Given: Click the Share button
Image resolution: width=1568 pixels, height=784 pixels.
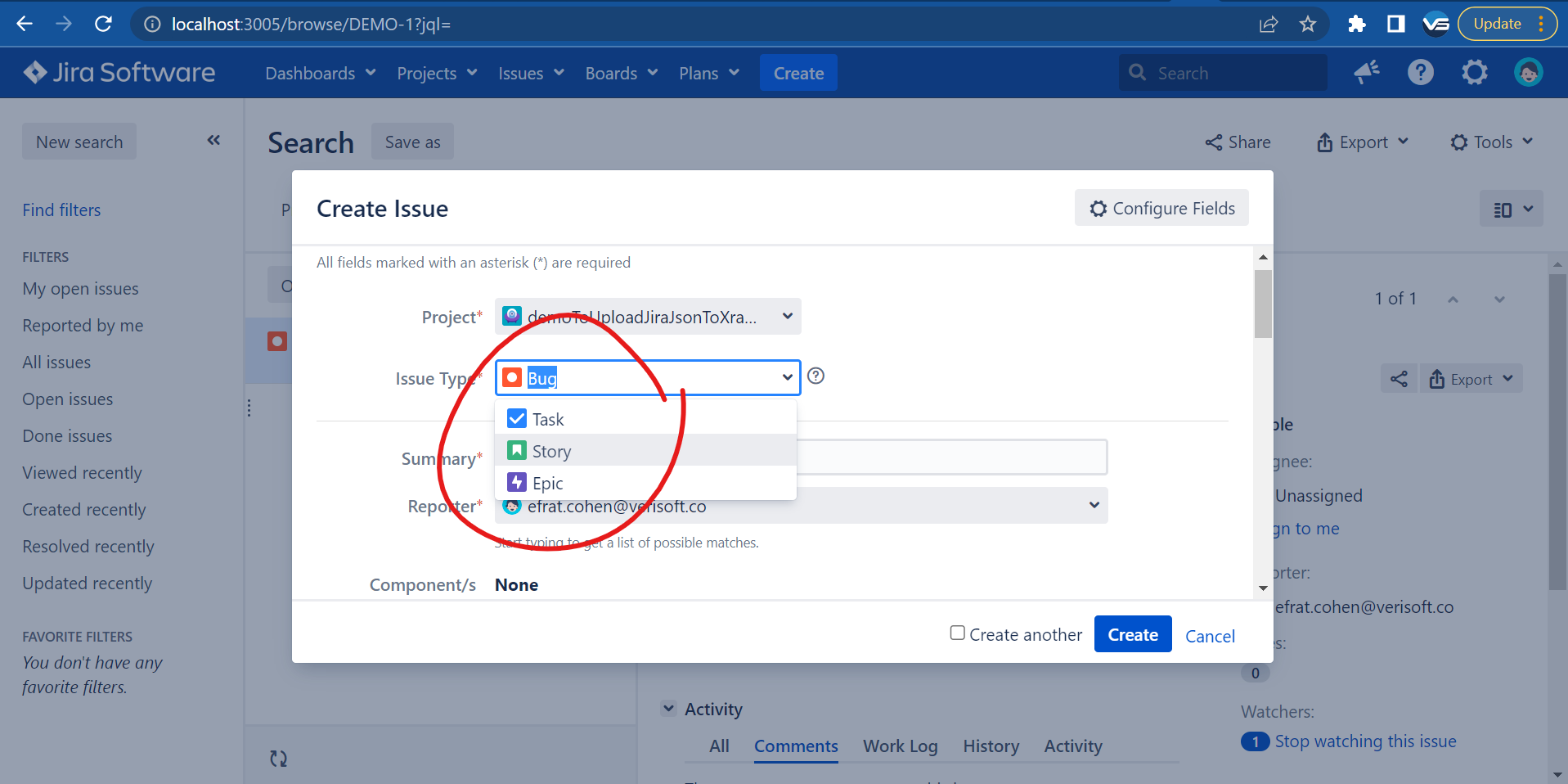Looking at the screenshot, I should [x=1238, y=142].
